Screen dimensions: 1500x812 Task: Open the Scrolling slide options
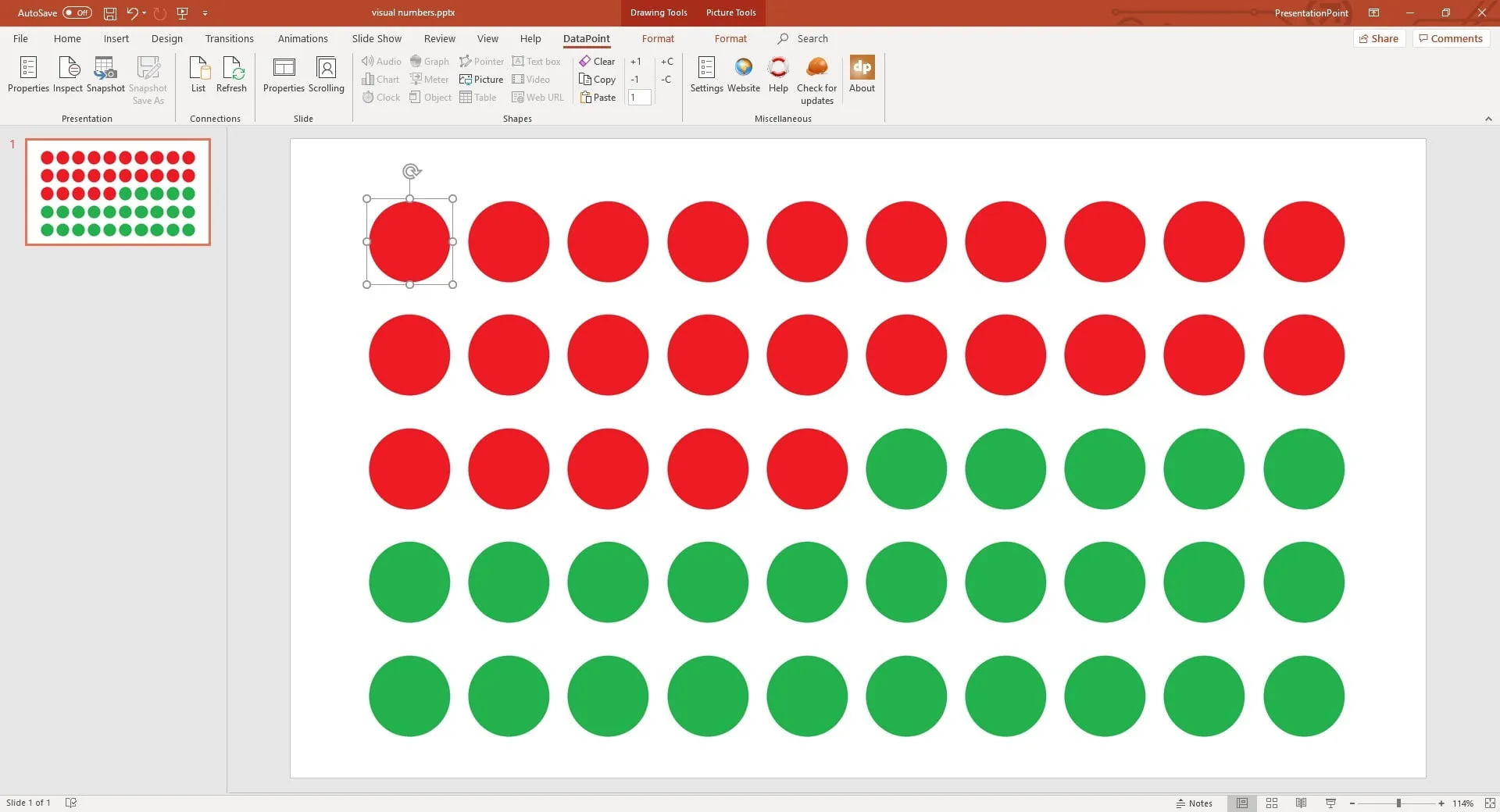(326, 74)
